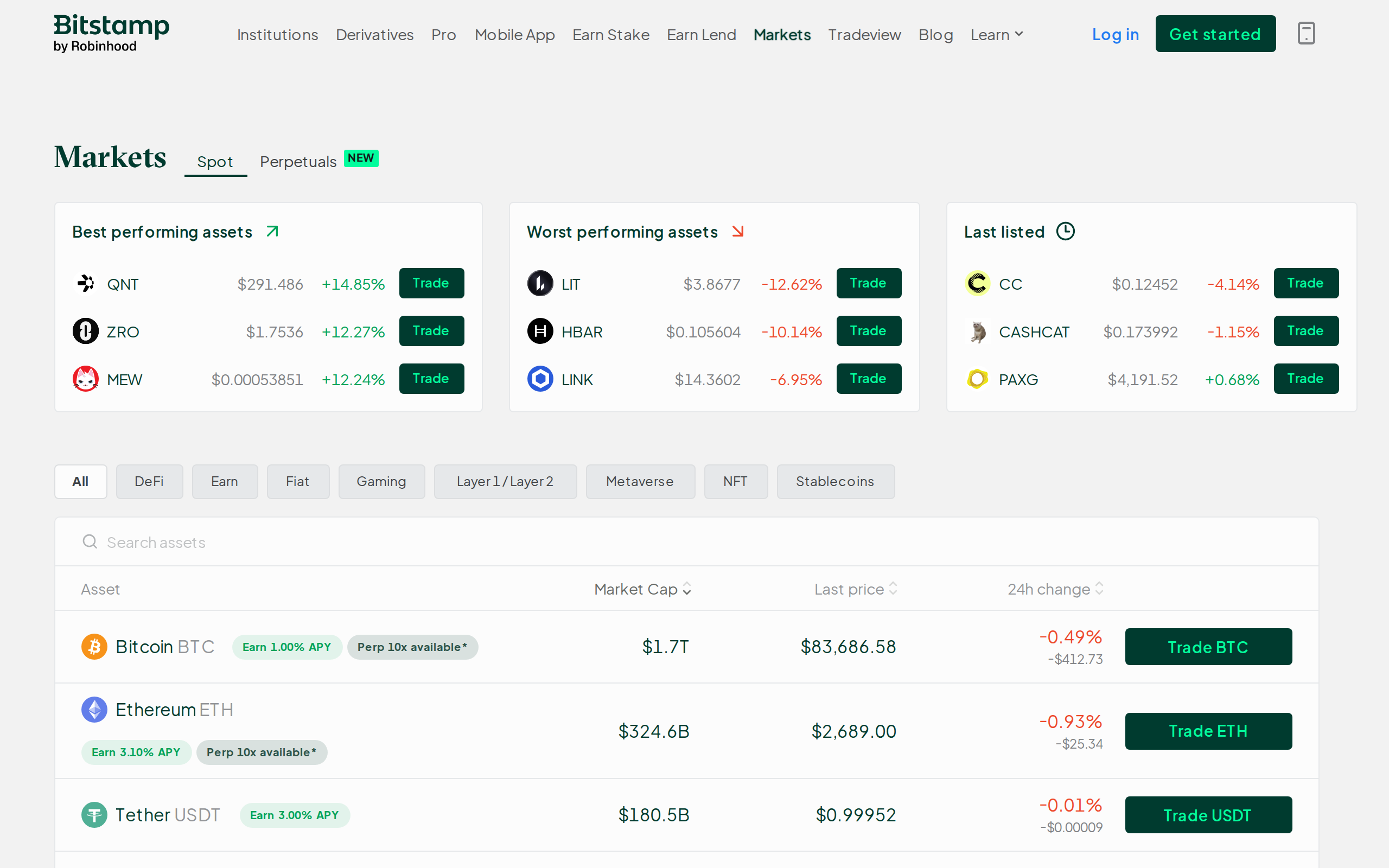Click the Bitcoin logo icon

point(94,647)
